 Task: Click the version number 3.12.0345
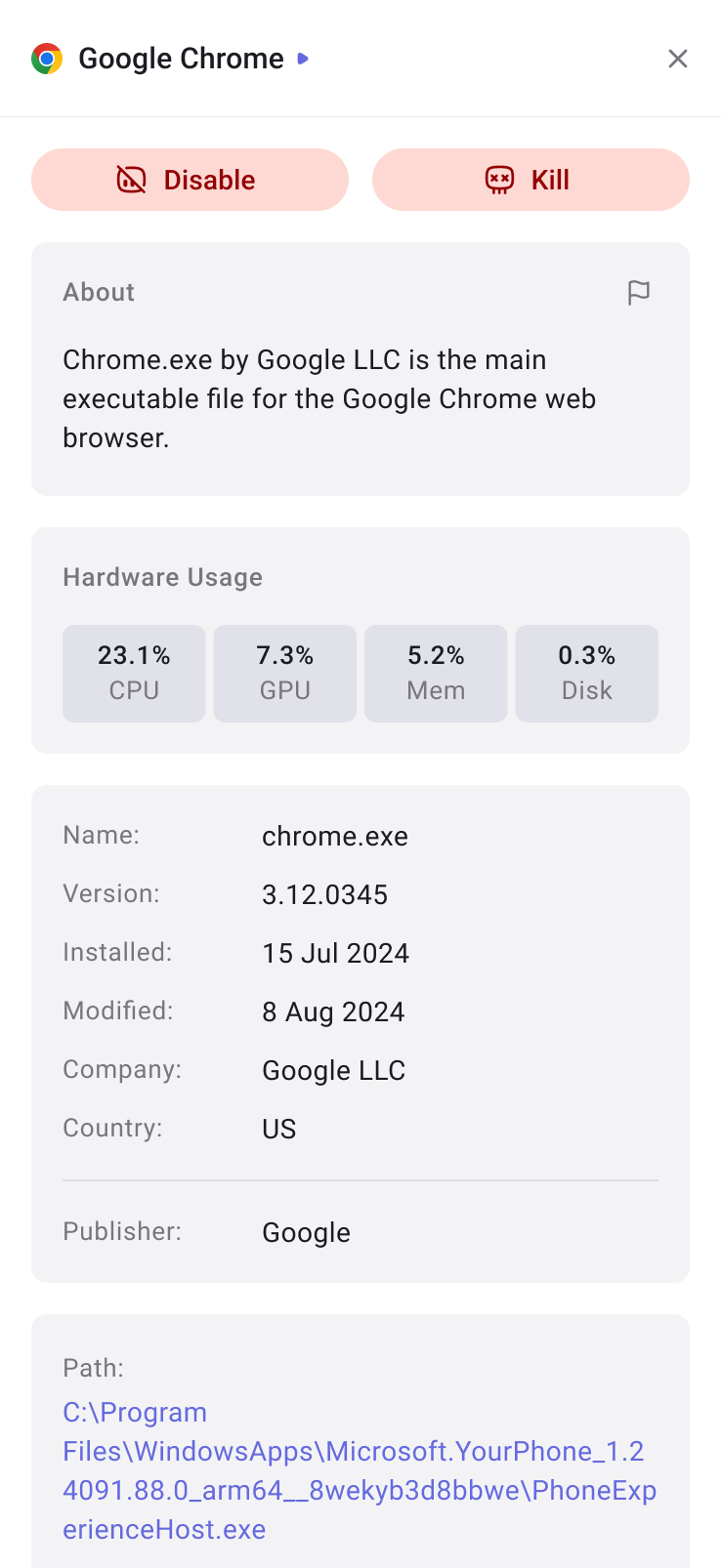point(324,894)
